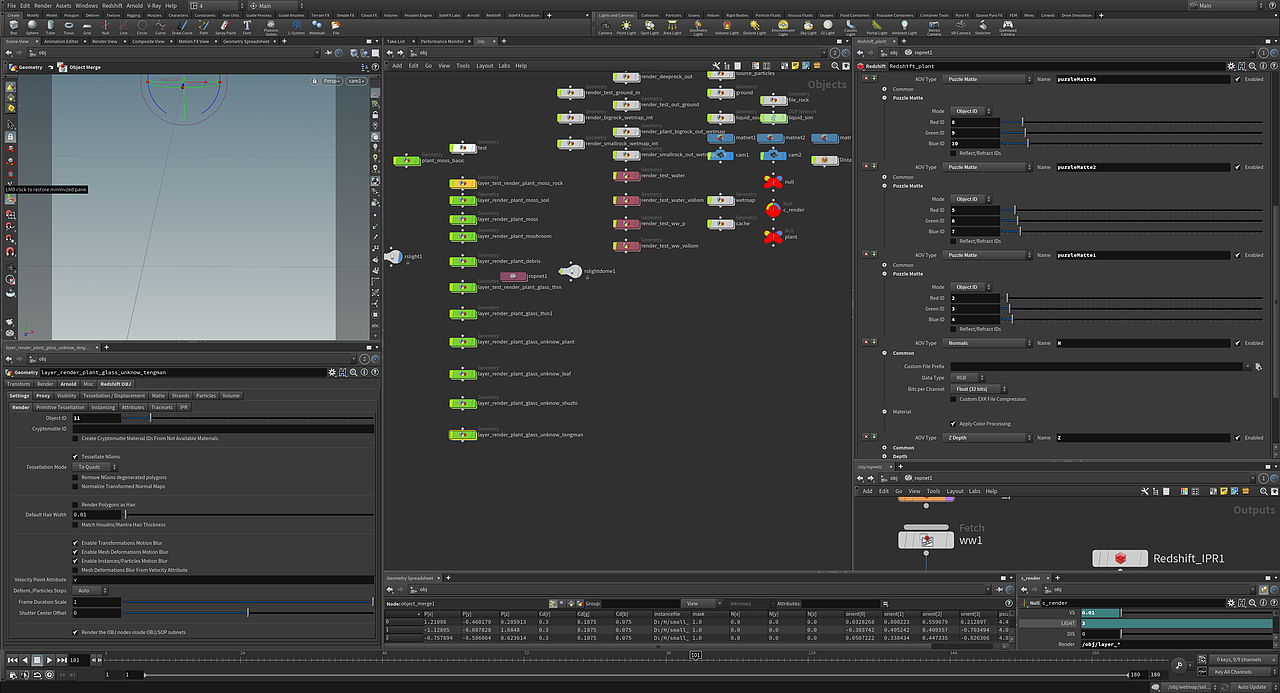The width and height of the screenshot is (1280, 693).
Task: Select the Metaball shelf tool
Action: pos(318,26)
